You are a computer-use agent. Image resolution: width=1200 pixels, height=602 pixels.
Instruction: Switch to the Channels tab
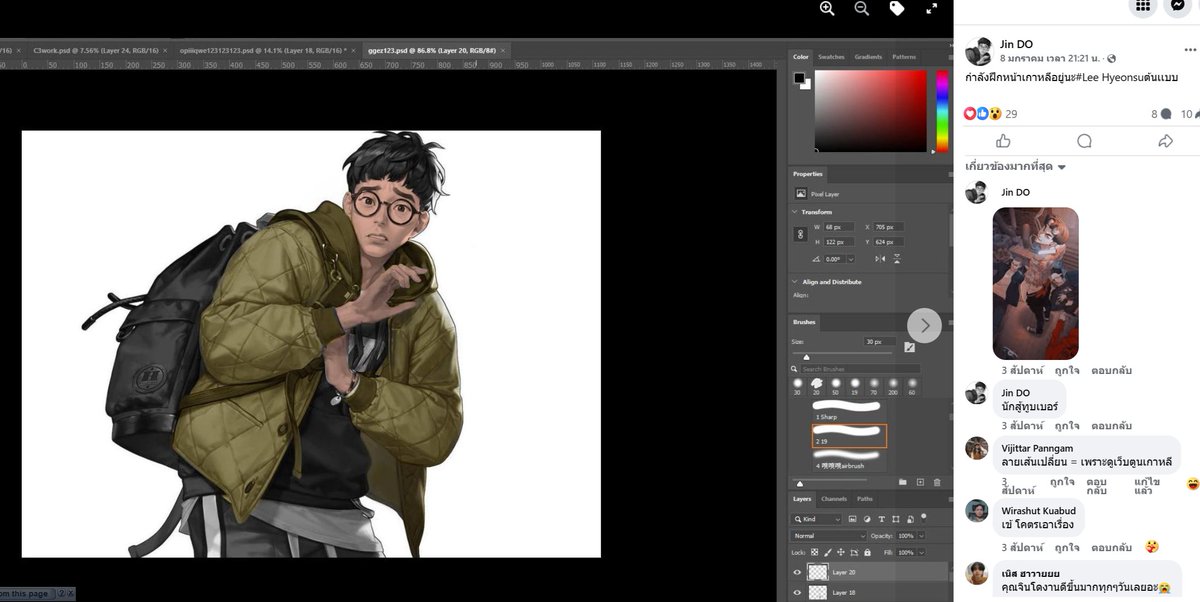click(834, 499)
